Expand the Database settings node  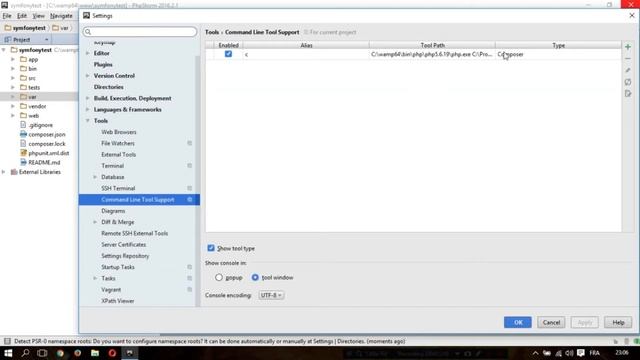tap(95, 177)
